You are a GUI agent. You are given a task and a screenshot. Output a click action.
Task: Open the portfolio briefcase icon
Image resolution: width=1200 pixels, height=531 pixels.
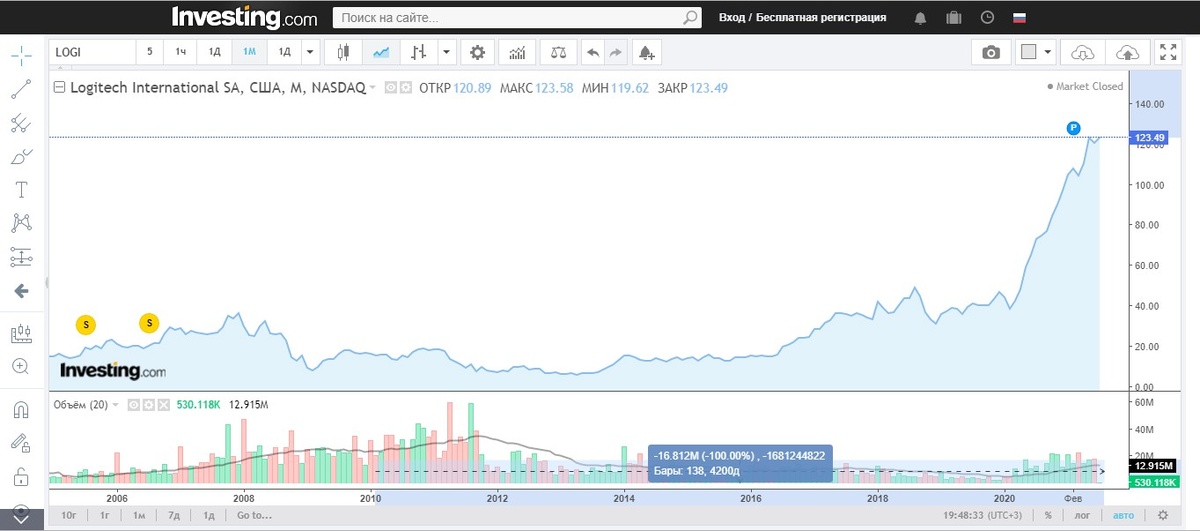coord(953,18)
